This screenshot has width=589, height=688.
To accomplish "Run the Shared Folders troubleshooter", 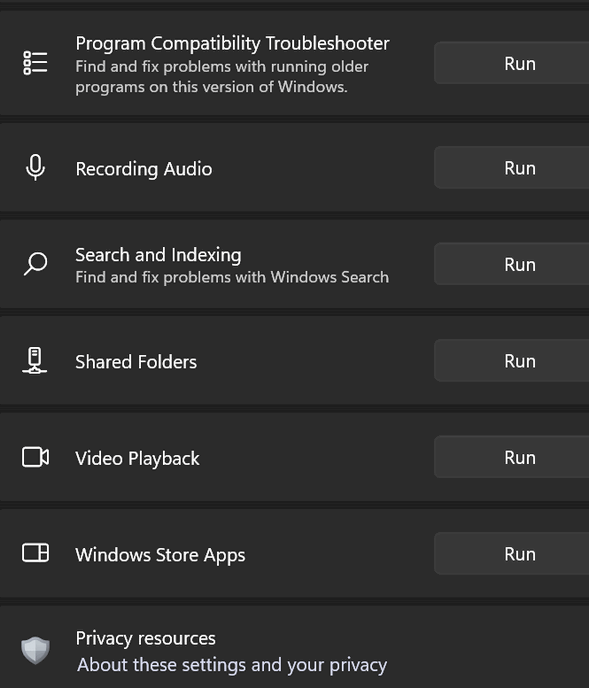I will (511, 361).
